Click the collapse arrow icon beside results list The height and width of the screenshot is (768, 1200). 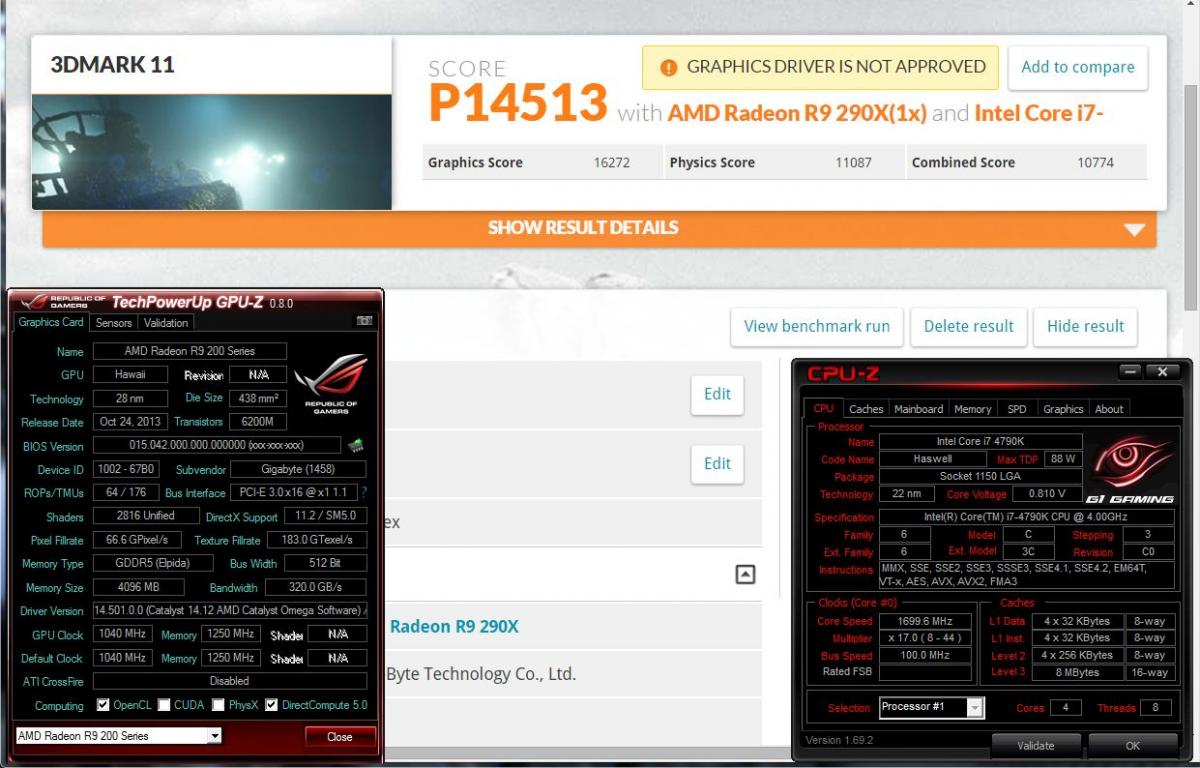click(x=745, y=574)
